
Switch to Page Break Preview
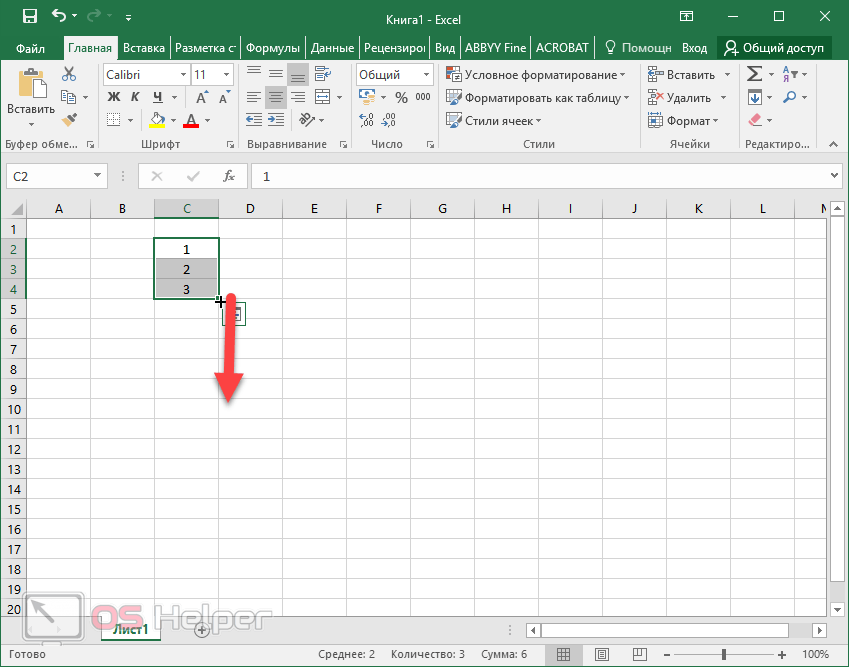pyautogui.click(x=640, y=654)
